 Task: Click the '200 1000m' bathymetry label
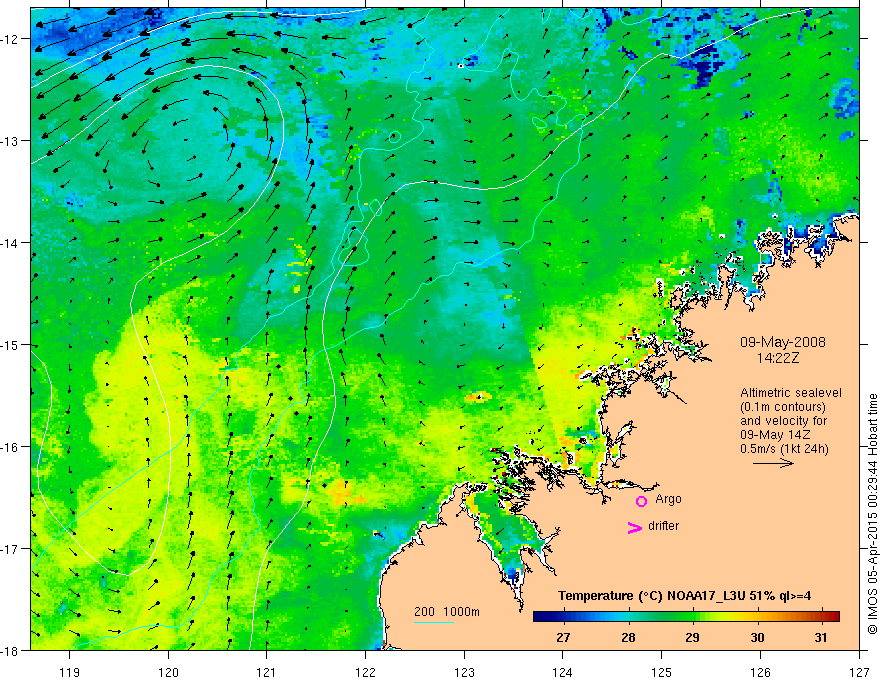447,612
